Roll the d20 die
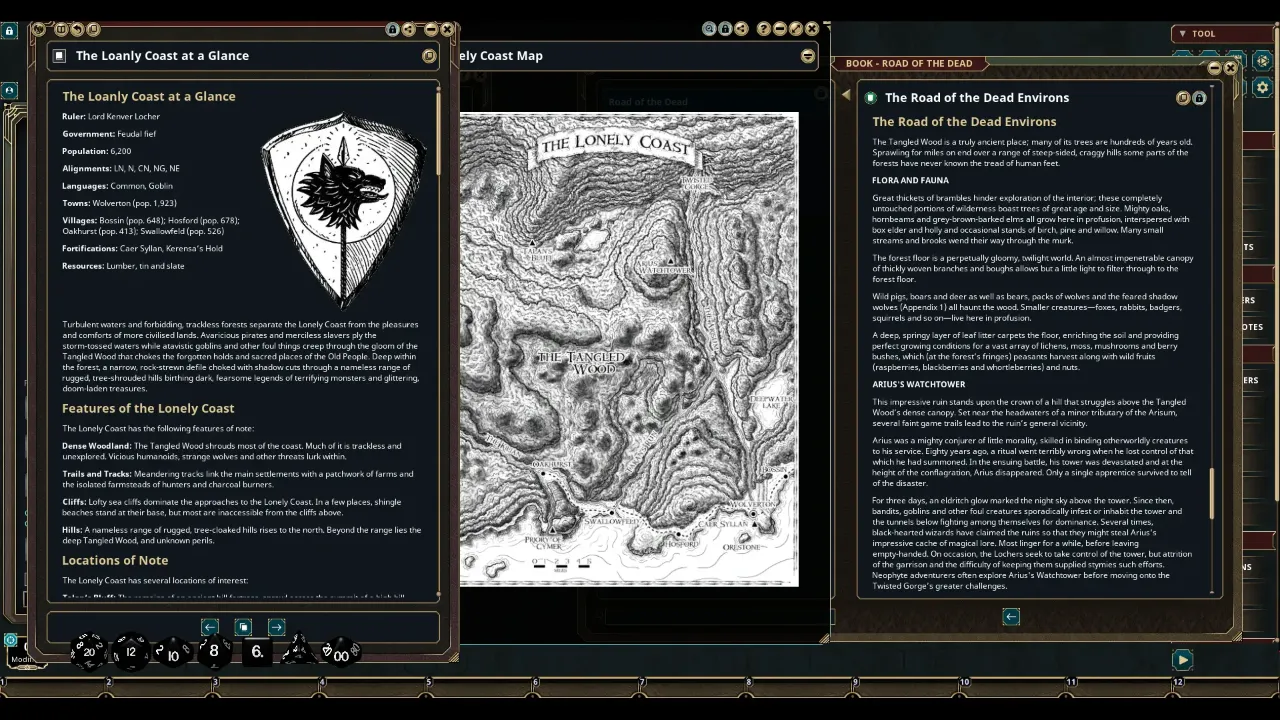 [89, 652]
